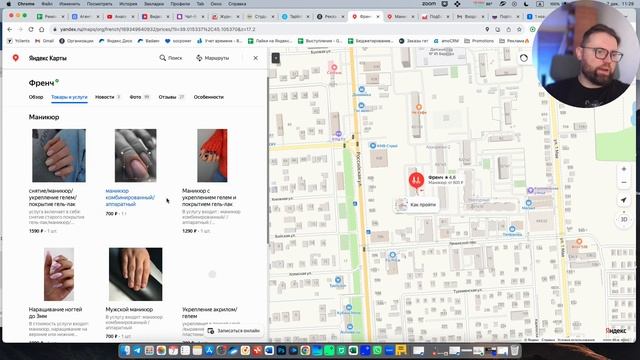This screenshot has height=360, width=640.
Task: Reload the page with the refresh icon
Action: [x=31, y=29]
